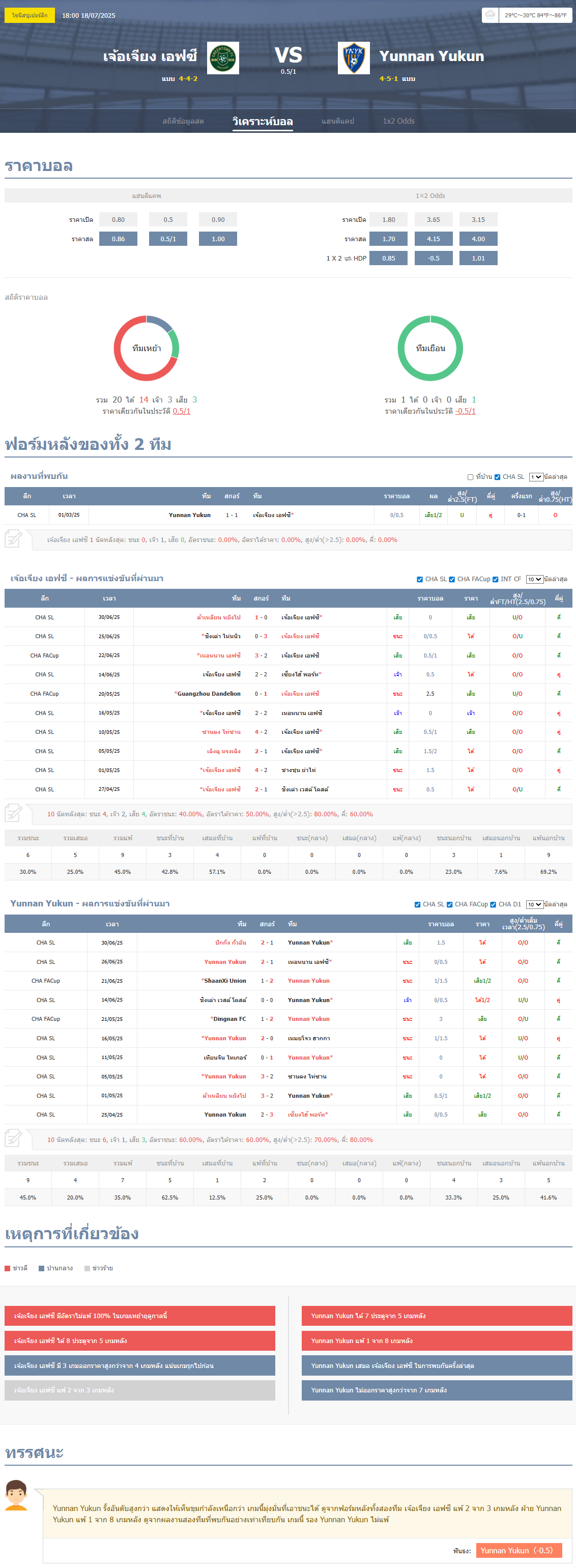Click the 1 X 2 ⇌ HDP swap icon
This screenshot has width=576, height=1568.
coord(348,259)
